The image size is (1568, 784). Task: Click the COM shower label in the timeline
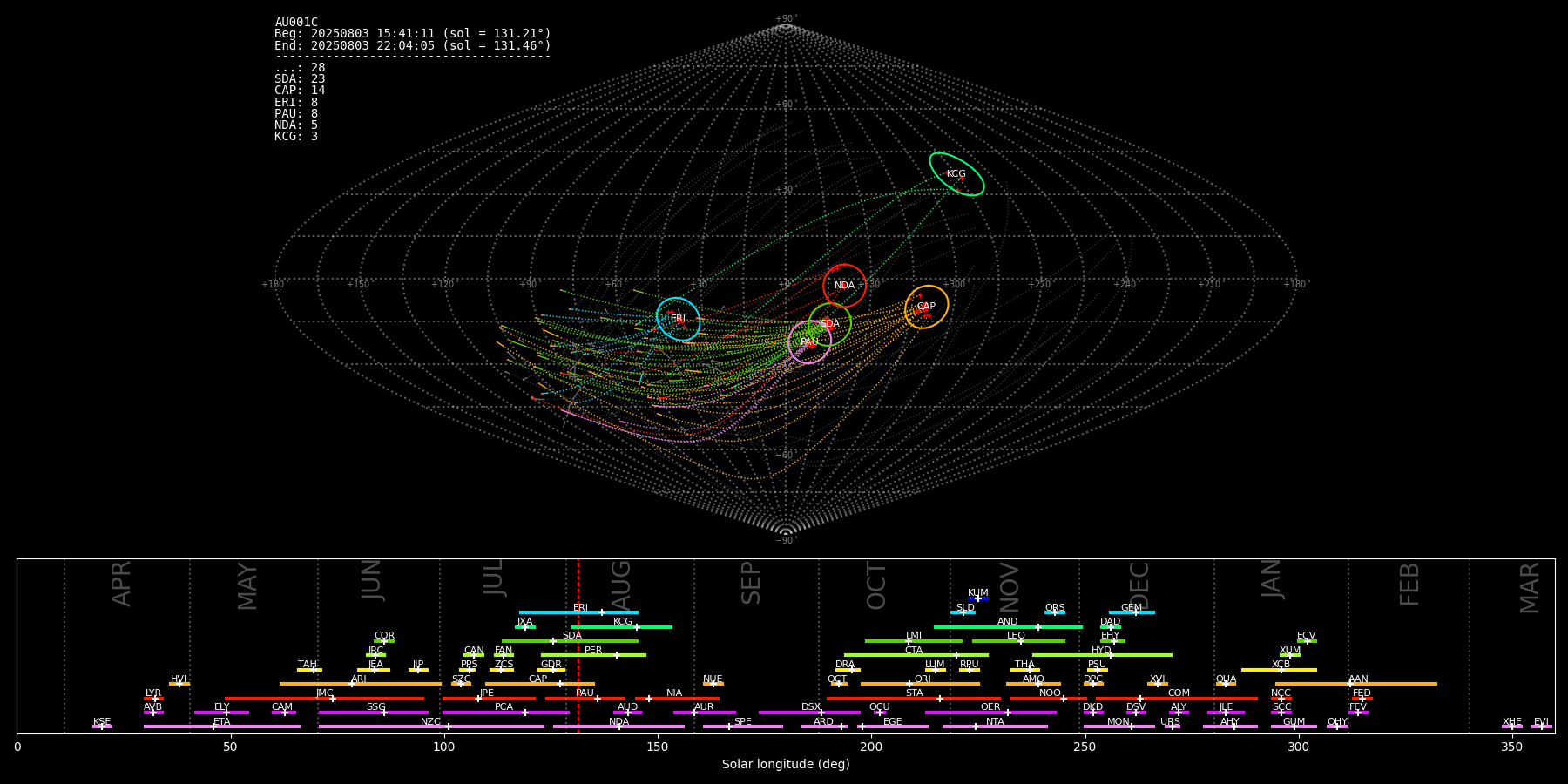click(x=1179, y=693)
